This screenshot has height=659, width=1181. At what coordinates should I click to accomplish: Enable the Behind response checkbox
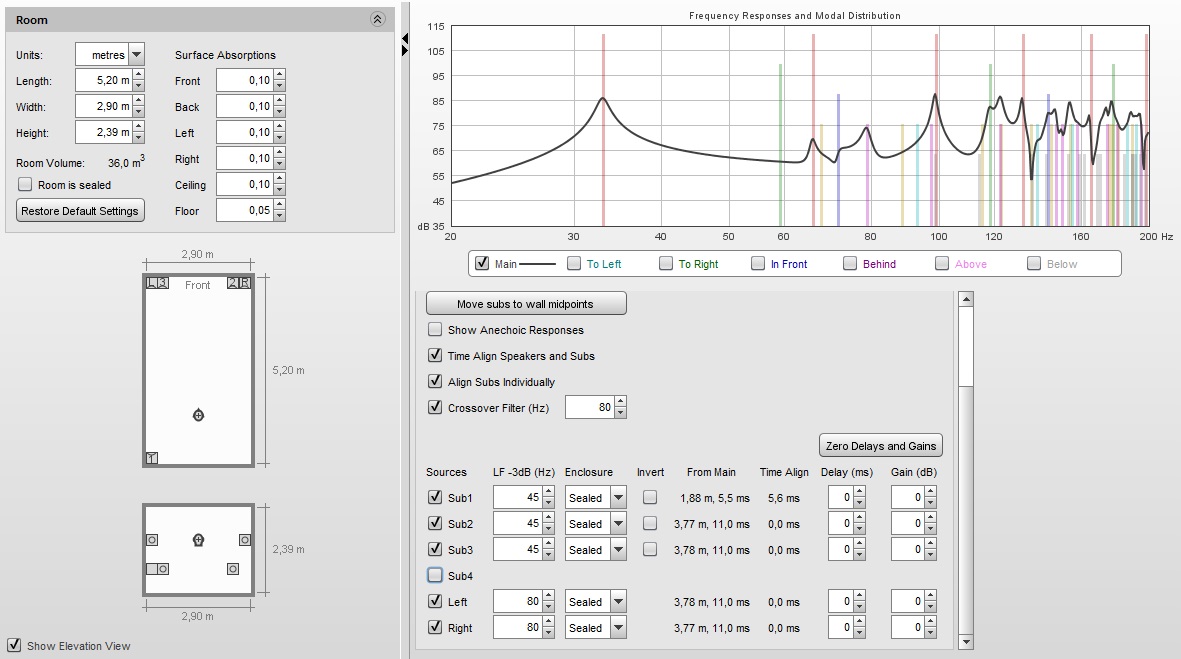850,264
